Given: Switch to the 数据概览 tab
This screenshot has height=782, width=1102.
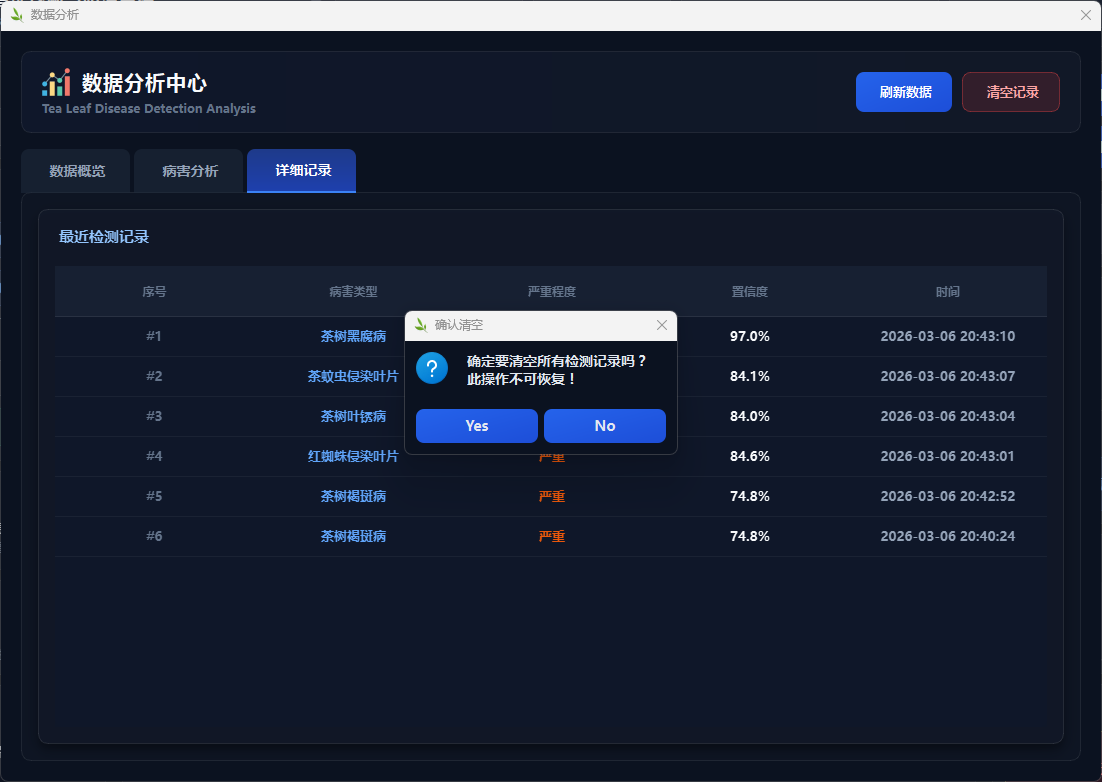Looking at the screenshot, I should pyautogui.click(x=77, y=171).
